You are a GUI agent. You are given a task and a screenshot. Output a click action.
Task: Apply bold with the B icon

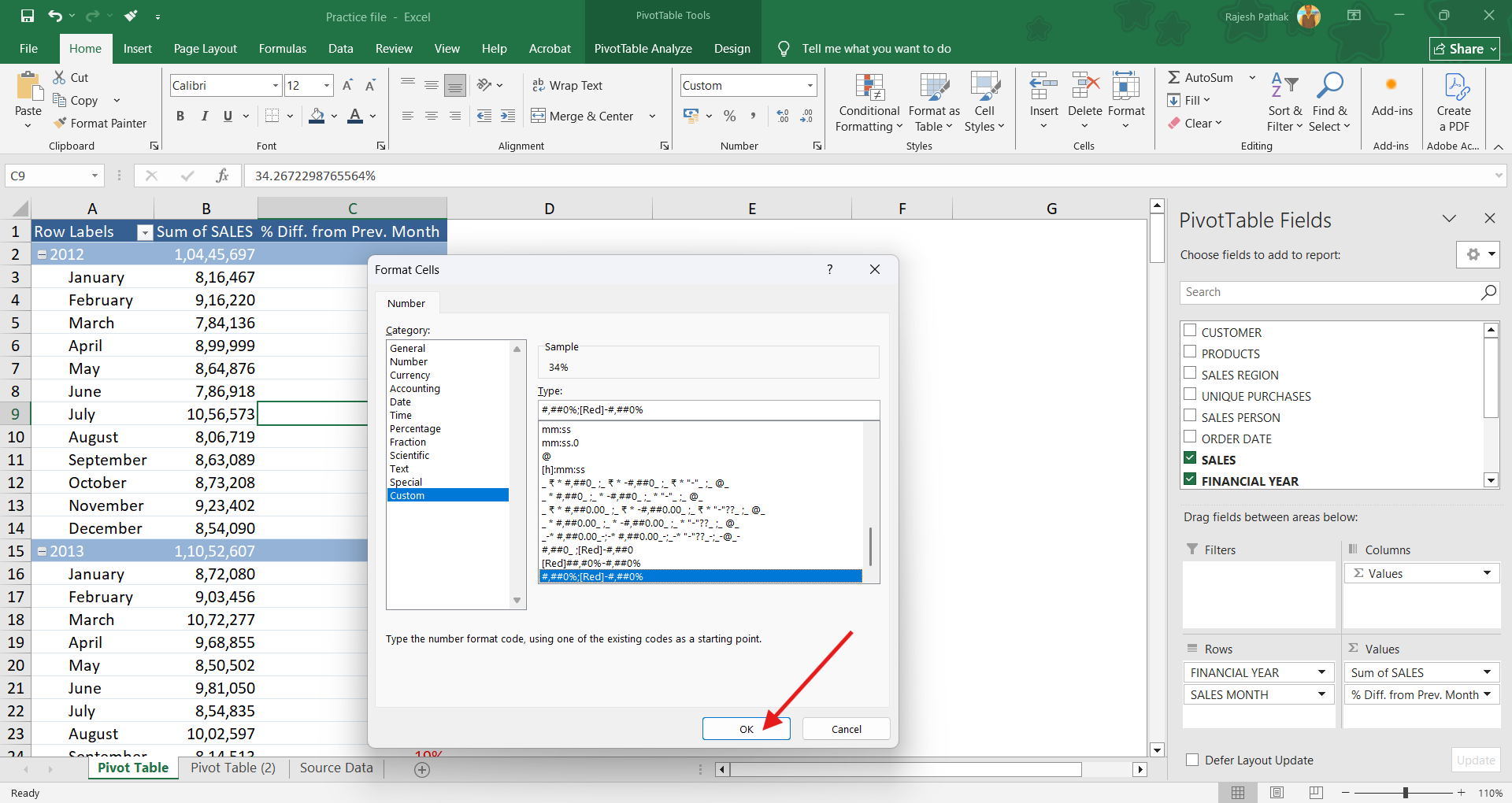coord(180,117)
